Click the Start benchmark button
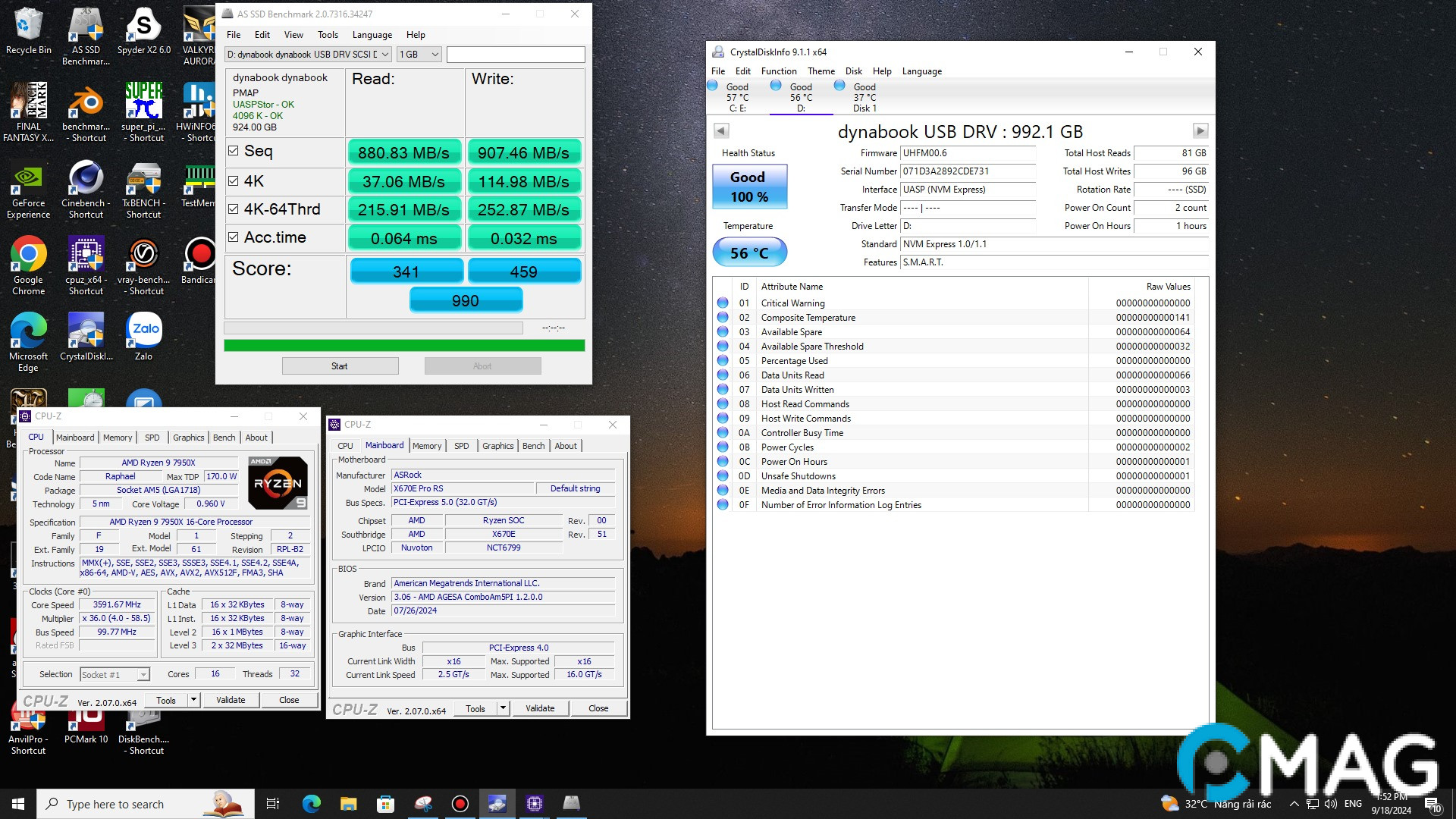The image size is (1456, 819). click(340, 366)
